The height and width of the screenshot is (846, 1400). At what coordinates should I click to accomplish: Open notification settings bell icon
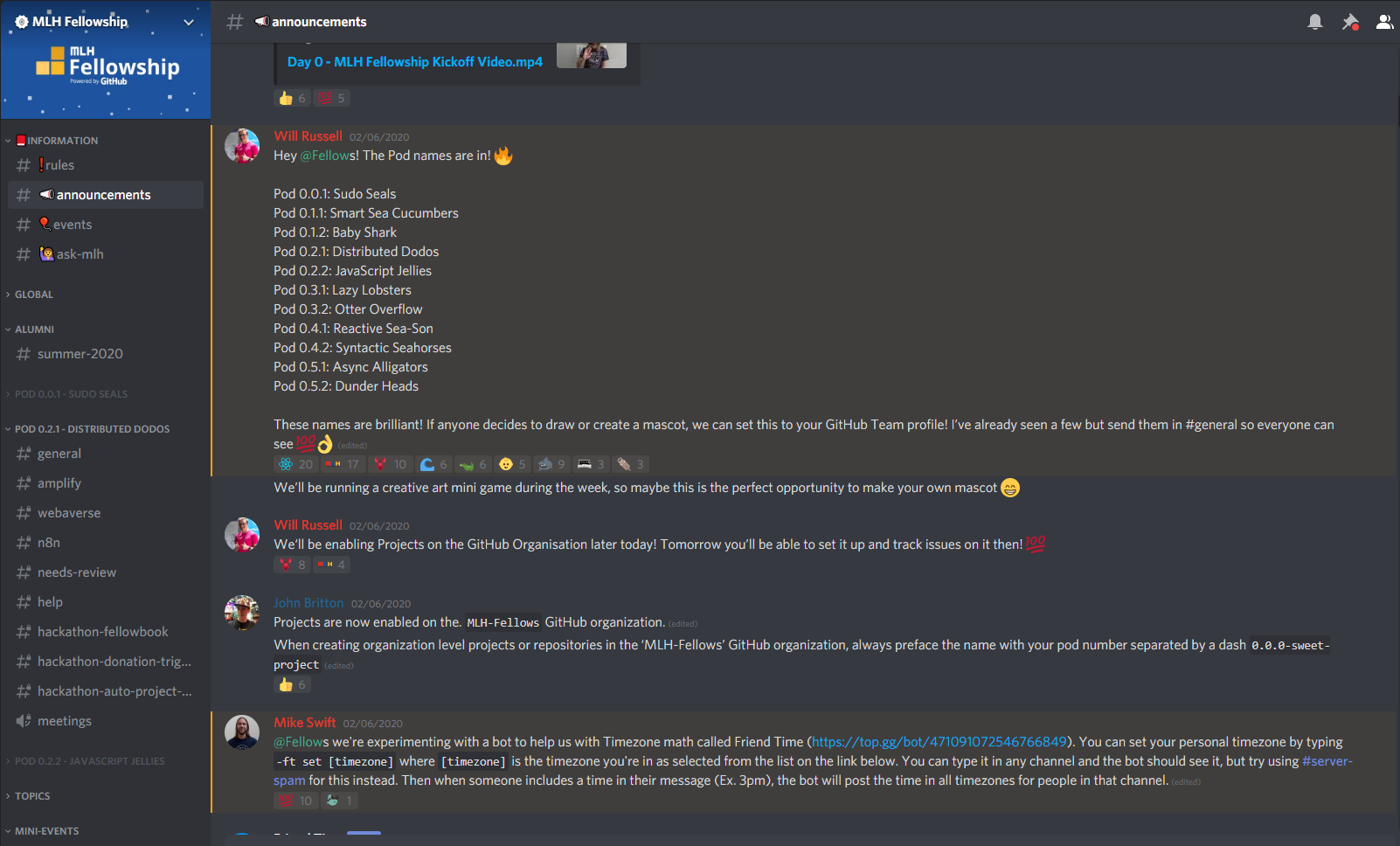[1314, 22]
